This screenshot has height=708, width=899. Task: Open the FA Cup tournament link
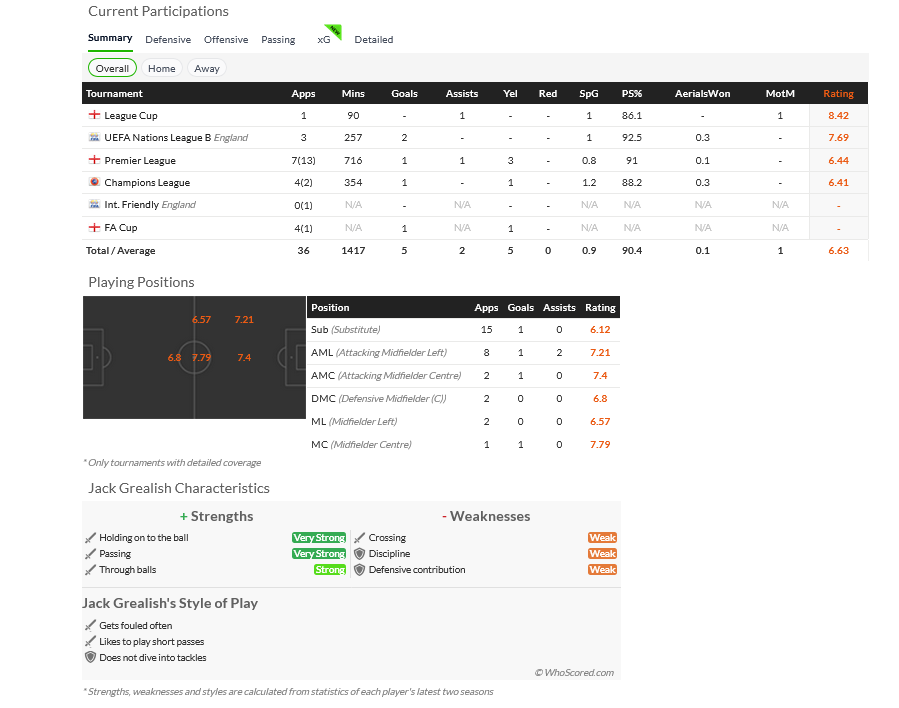pyautogui.click(x=121, y=228)
